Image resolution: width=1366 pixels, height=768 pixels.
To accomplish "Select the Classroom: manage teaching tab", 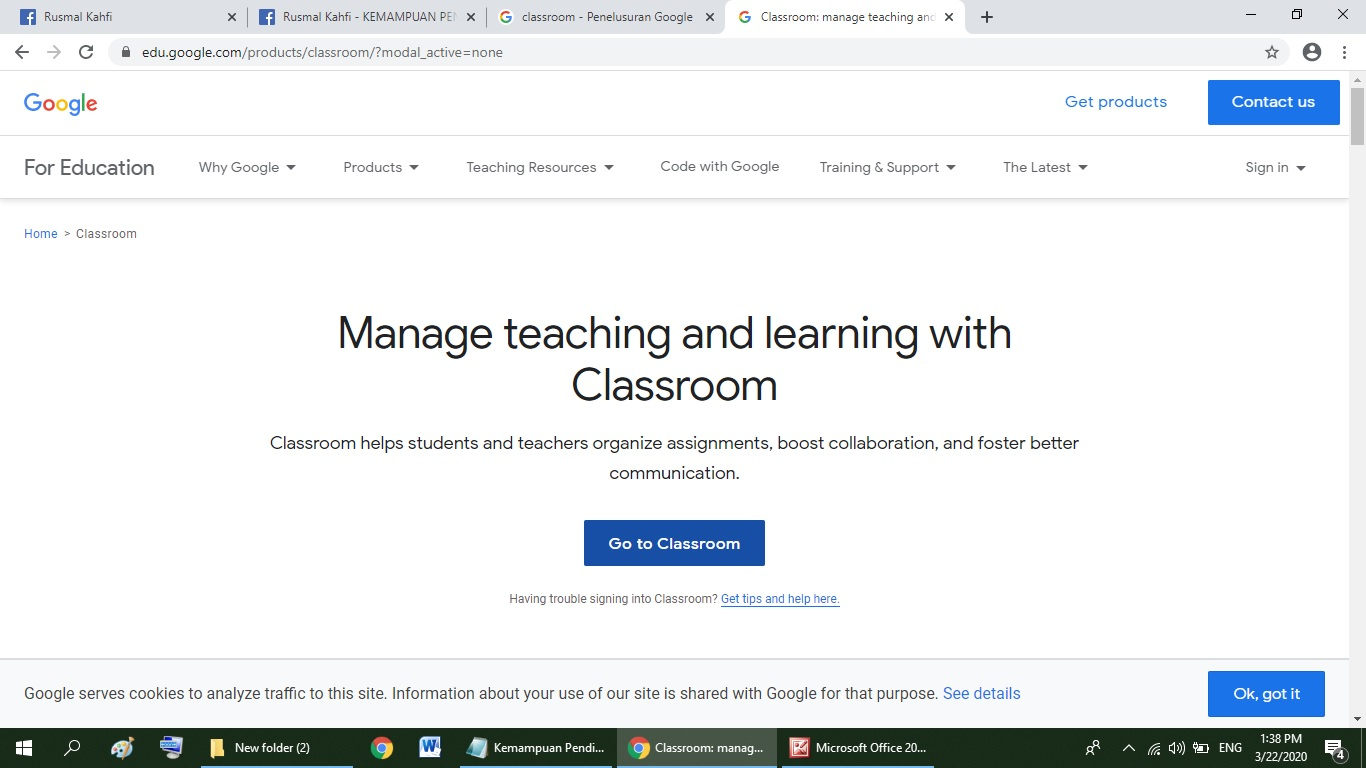I will [844, 17].
